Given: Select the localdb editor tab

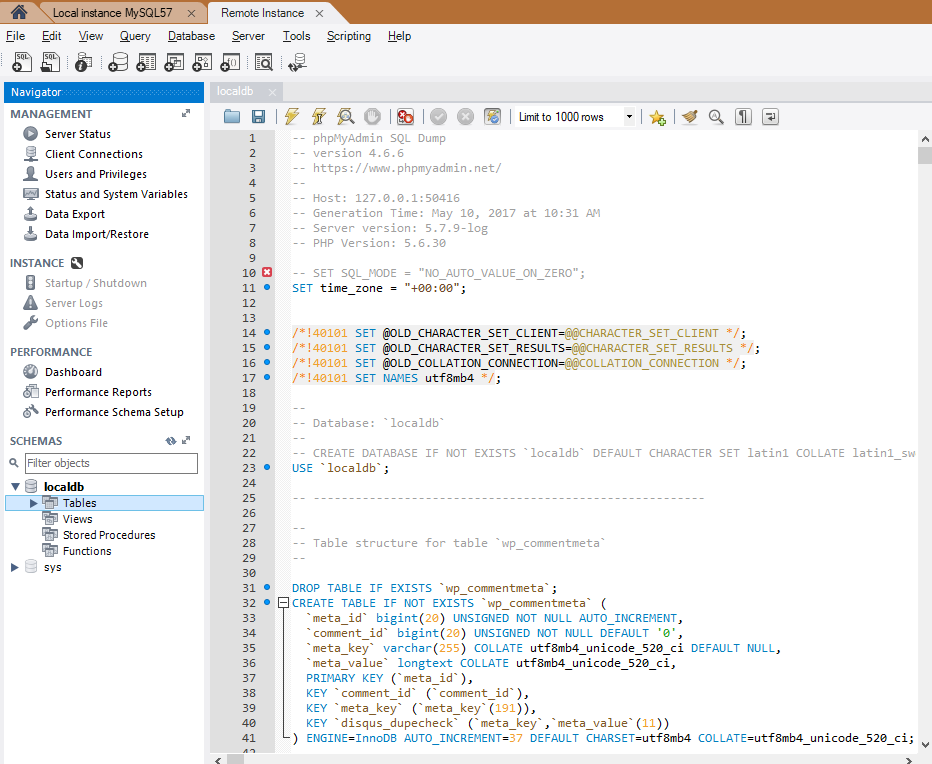Looking at the screenshot, I should pos(235,91).
